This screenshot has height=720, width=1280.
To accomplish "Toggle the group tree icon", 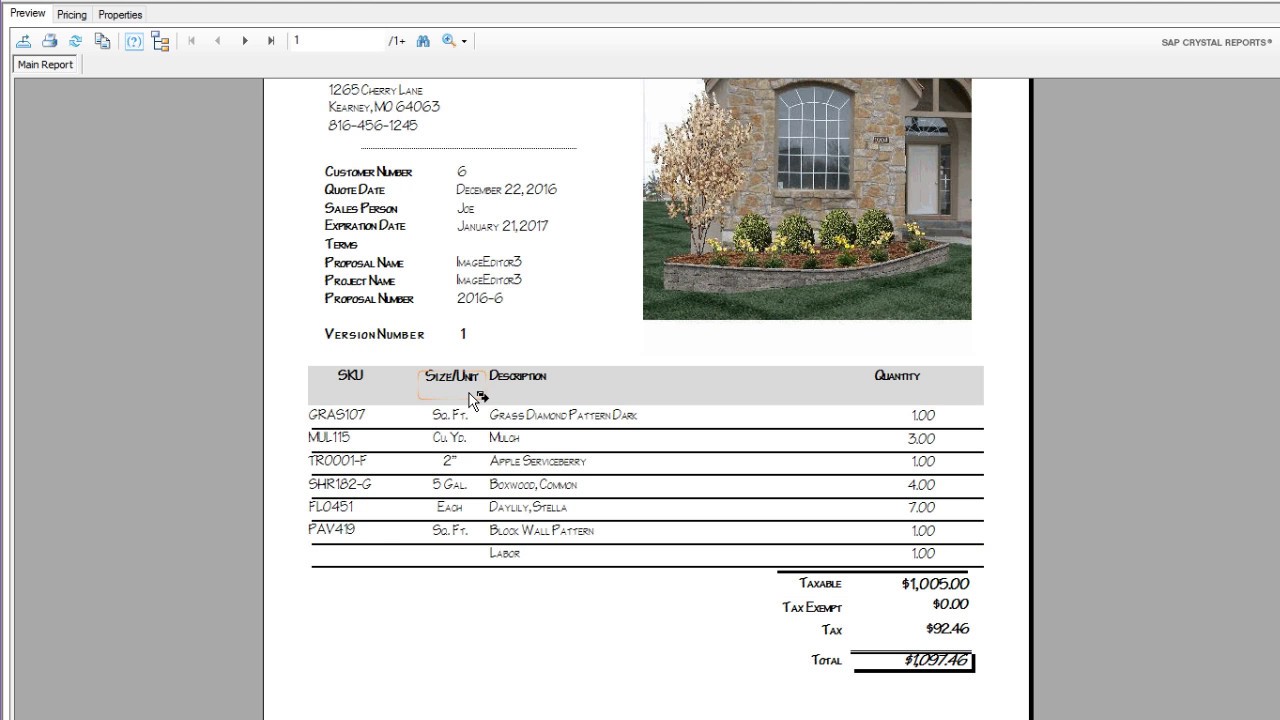I will (160, 41).
